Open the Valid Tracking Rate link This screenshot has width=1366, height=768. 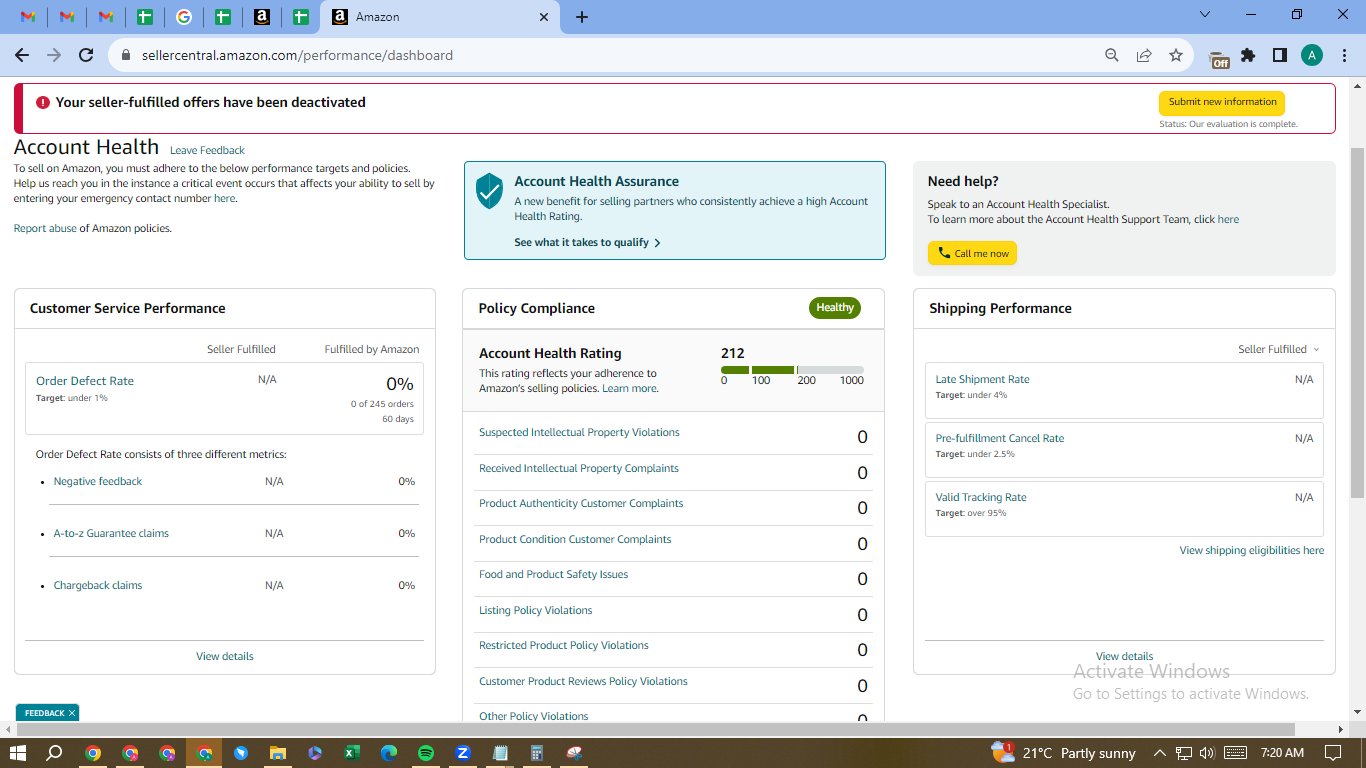coord(981,497)
